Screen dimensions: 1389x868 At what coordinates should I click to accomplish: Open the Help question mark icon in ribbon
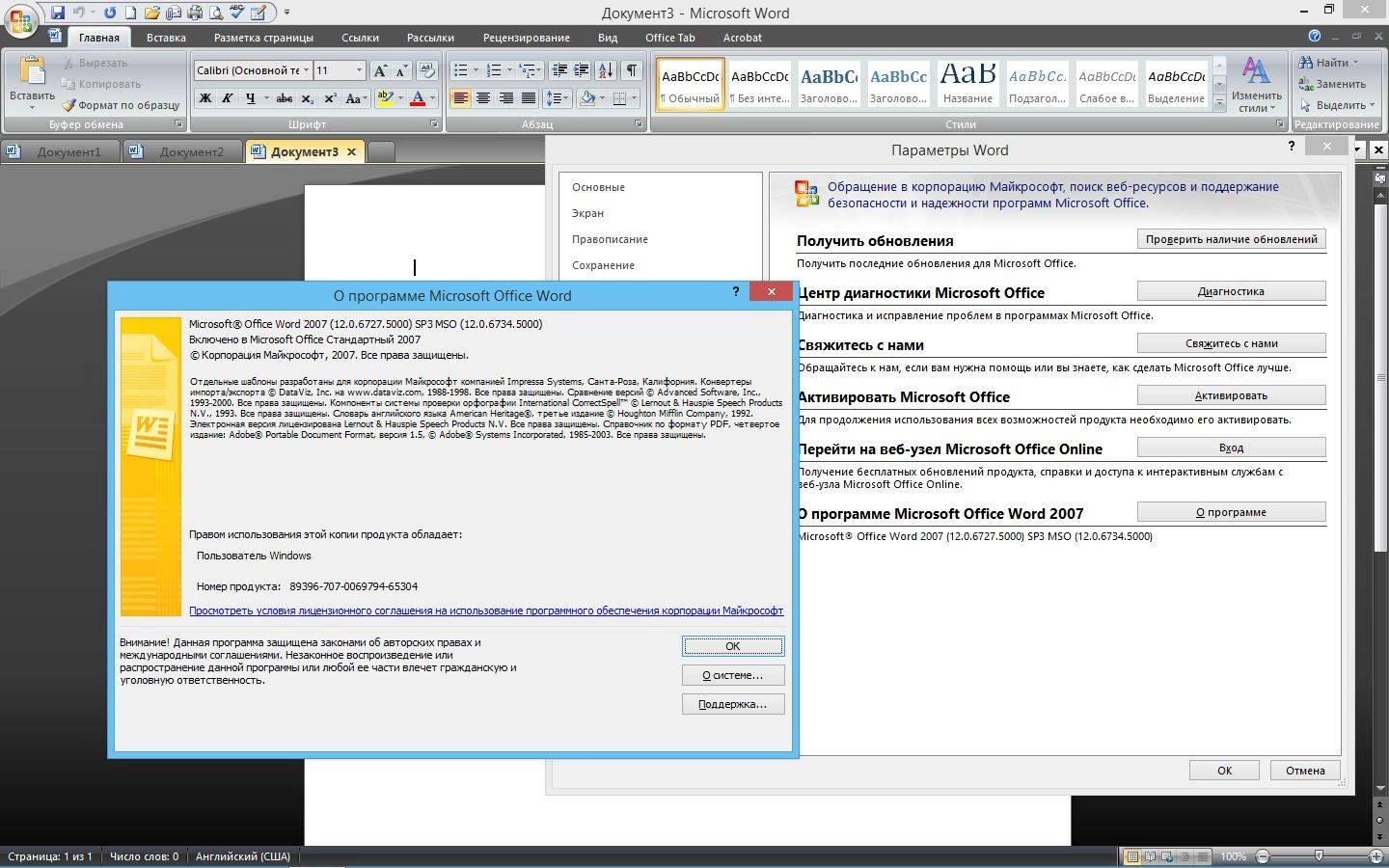(1314, 36)
